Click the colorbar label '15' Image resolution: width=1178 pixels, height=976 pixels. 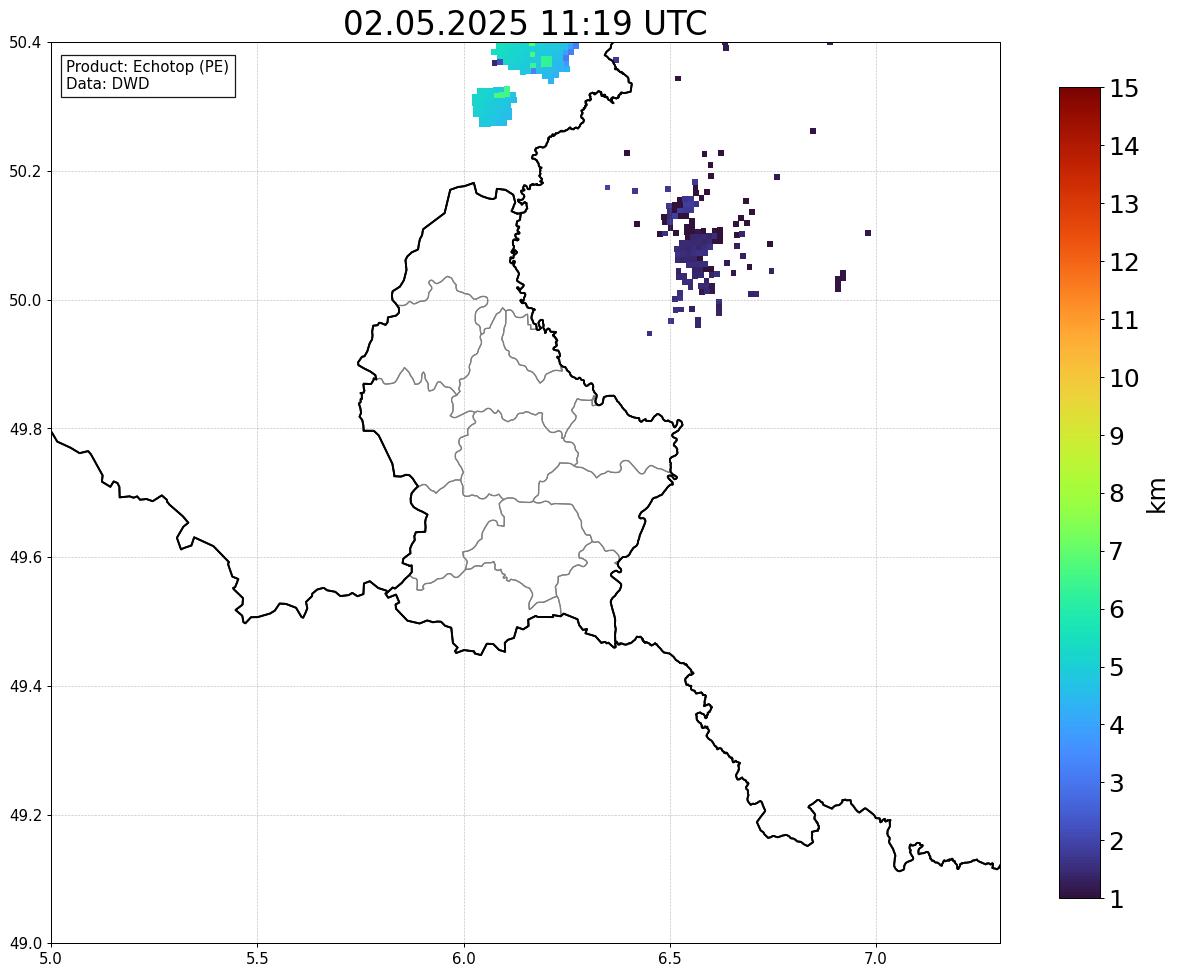click(1124, 89)
